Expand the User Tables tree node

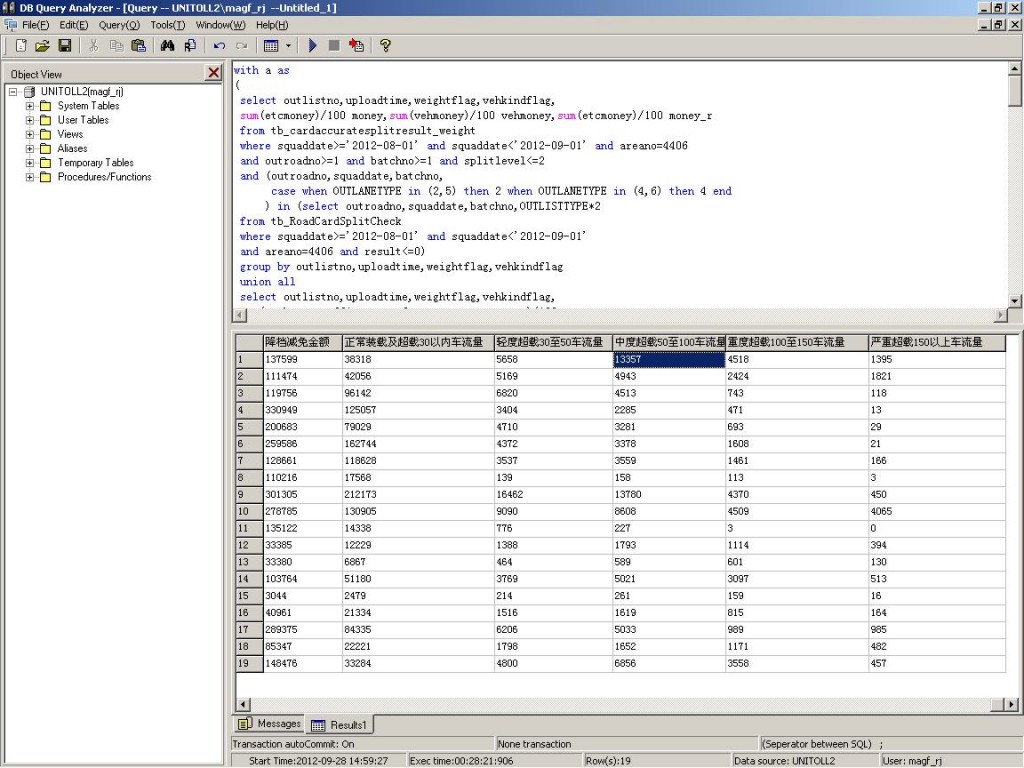(x=30, y=120)
